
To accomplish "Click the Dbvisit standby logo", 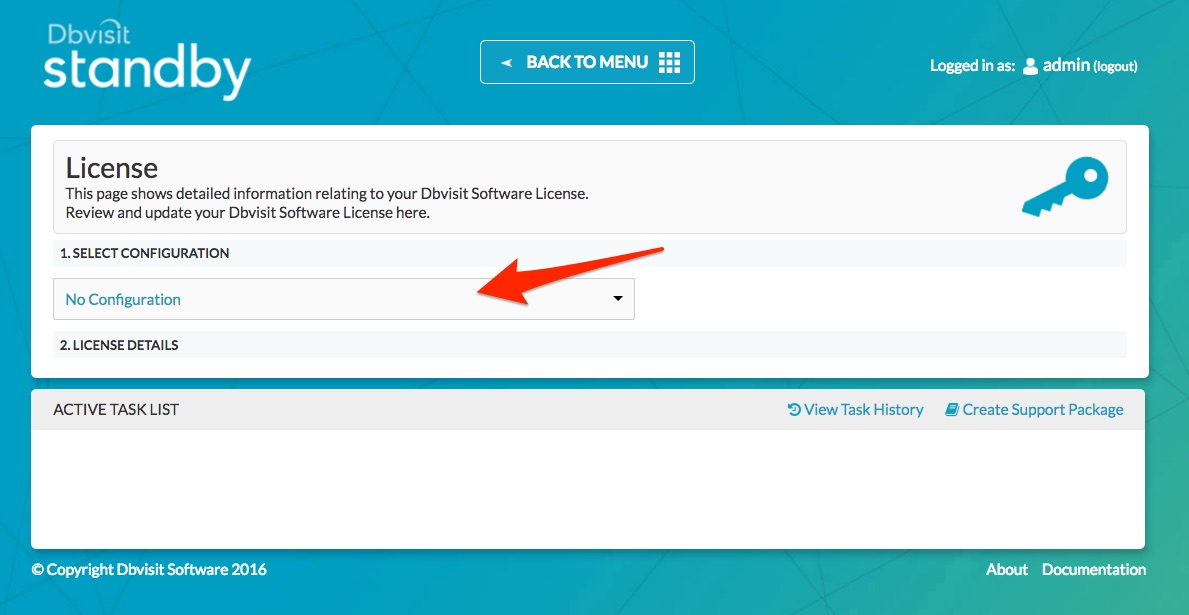I will point(146,55).
